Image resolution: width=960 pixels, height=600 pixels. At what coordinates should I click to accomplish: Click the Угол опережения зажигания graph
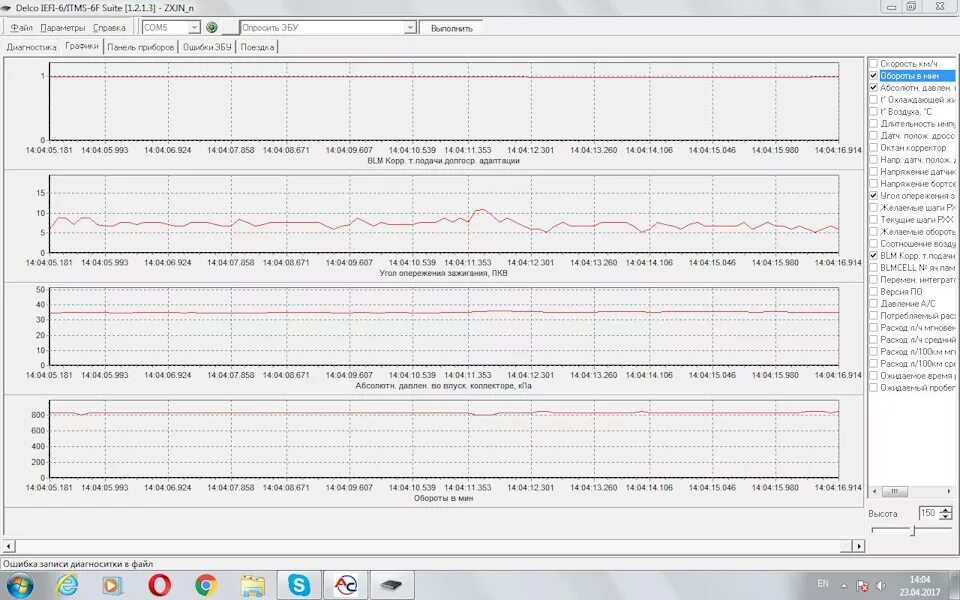click(x=444, y=214)
